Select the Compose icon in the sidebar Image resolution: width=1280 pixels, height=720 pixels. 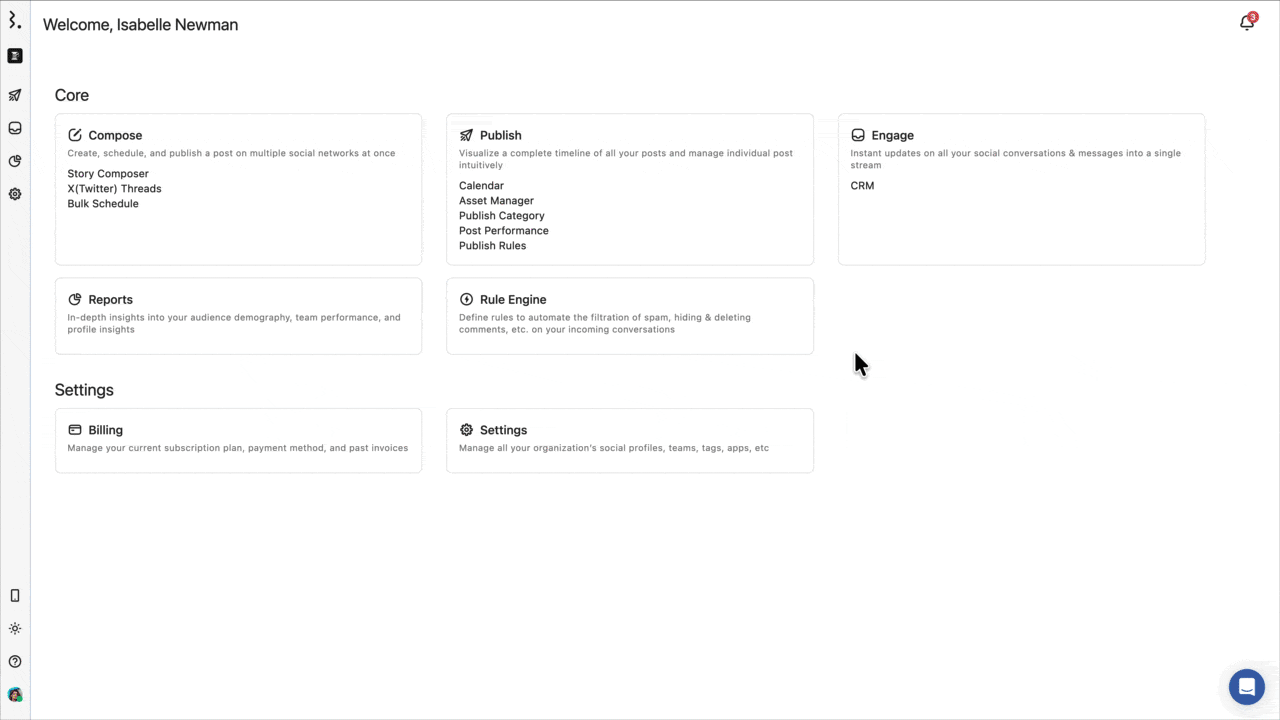pyautogui.click(x=15, y=56)
